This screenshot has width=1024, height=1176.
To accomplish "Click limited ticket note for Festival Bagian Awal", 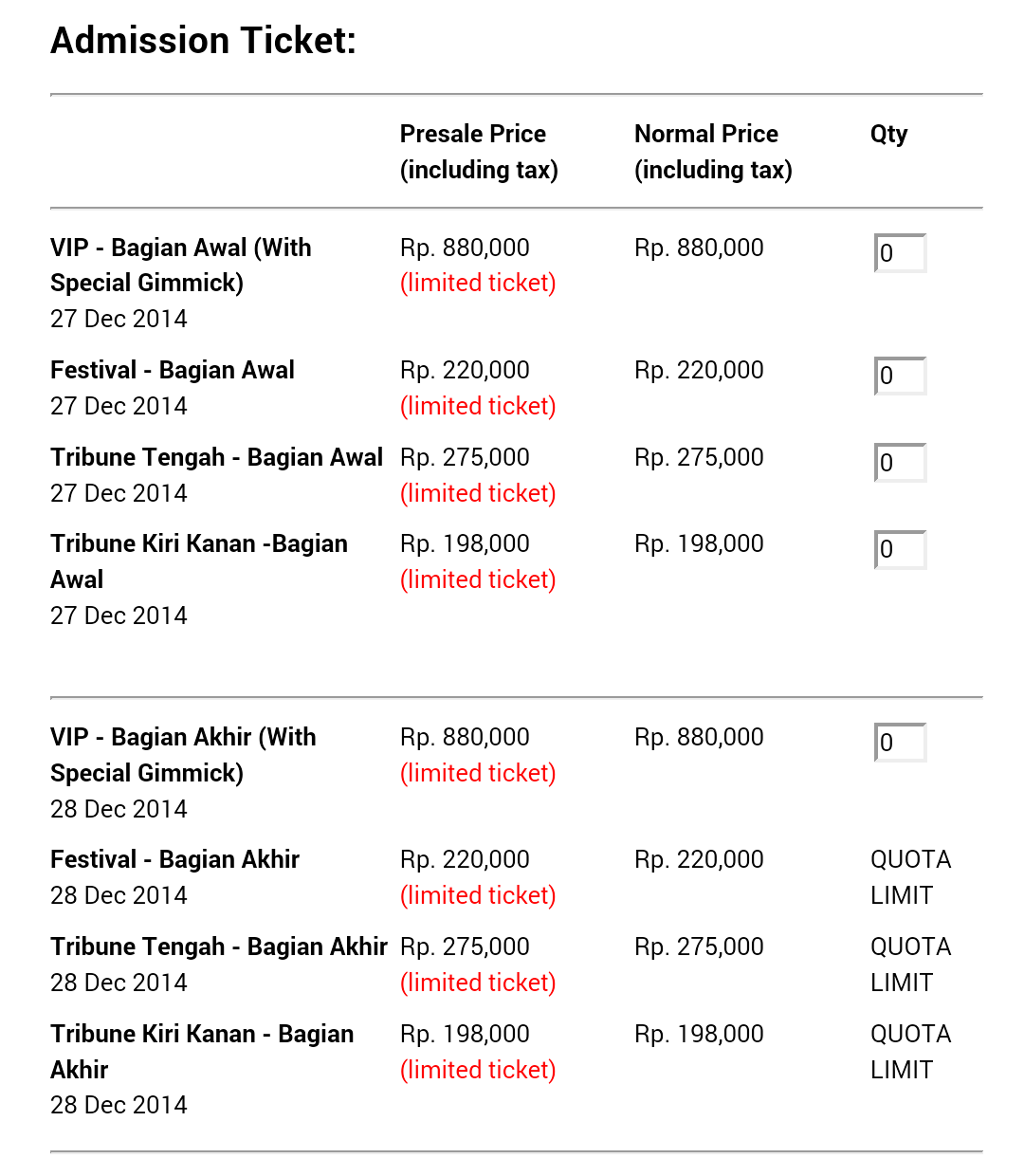I will tap(478, 406).
